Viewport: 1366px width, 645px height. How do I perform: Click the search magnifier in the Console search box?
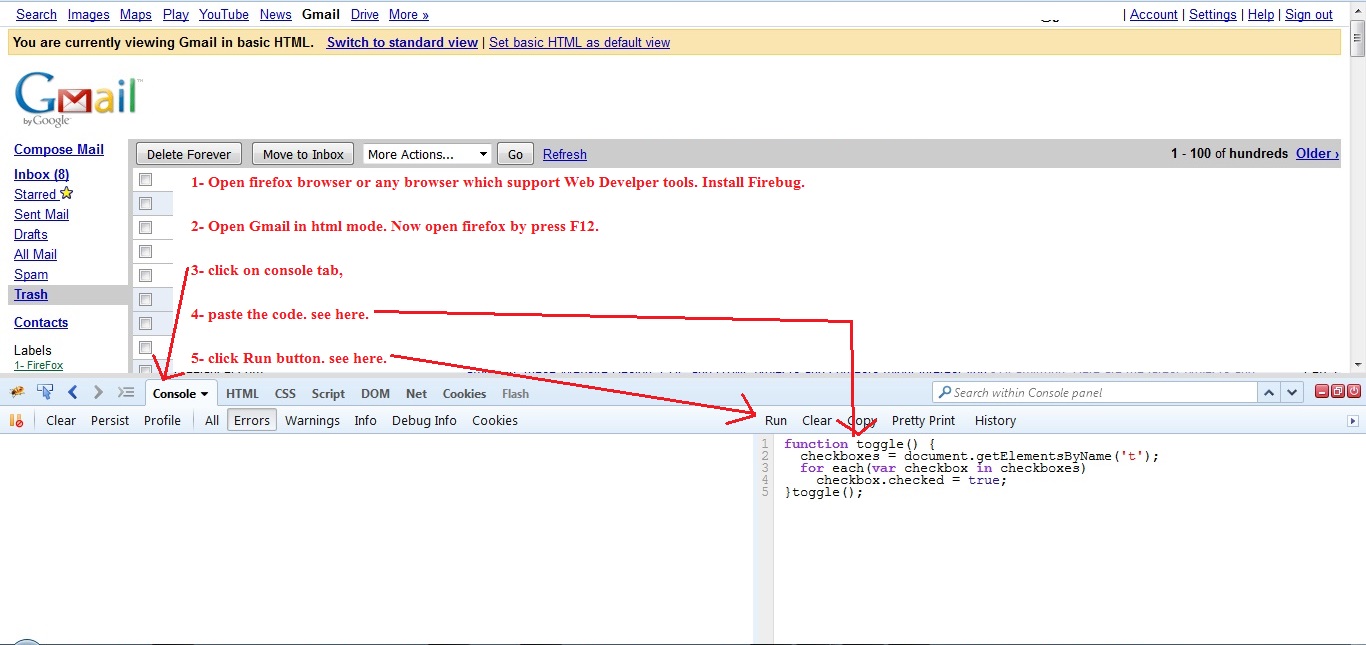(944, 393)
